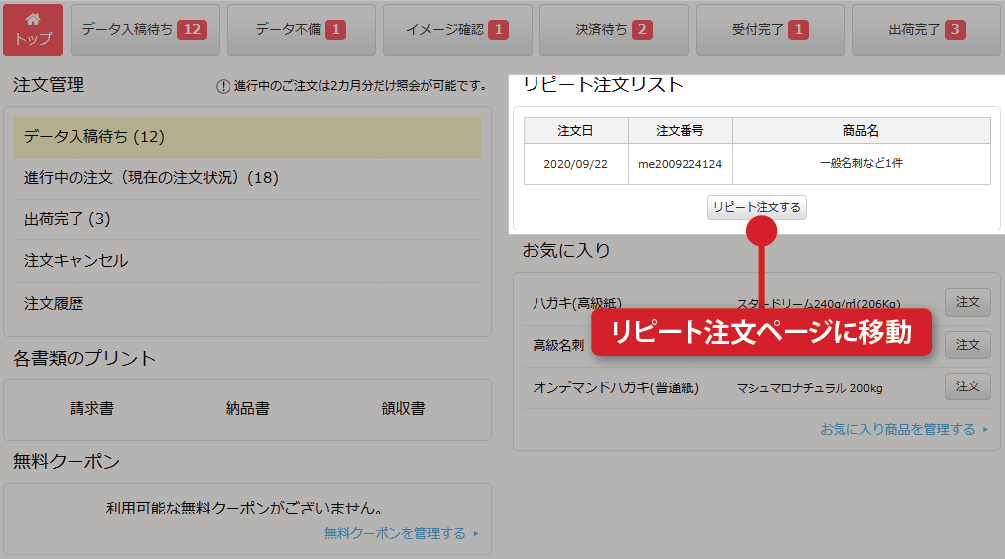This screenshot has width=1005, height=559.
Task: Open お気に入り商品を管理する link
Action: [904, 430]
